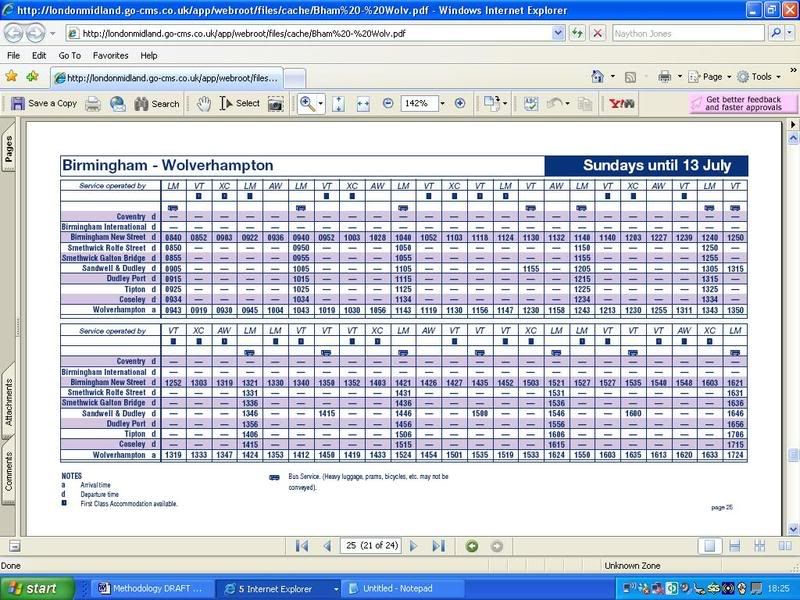Click the Windows Start button
The width and height of the screenshot is (800, 600).
pos(37,588)
